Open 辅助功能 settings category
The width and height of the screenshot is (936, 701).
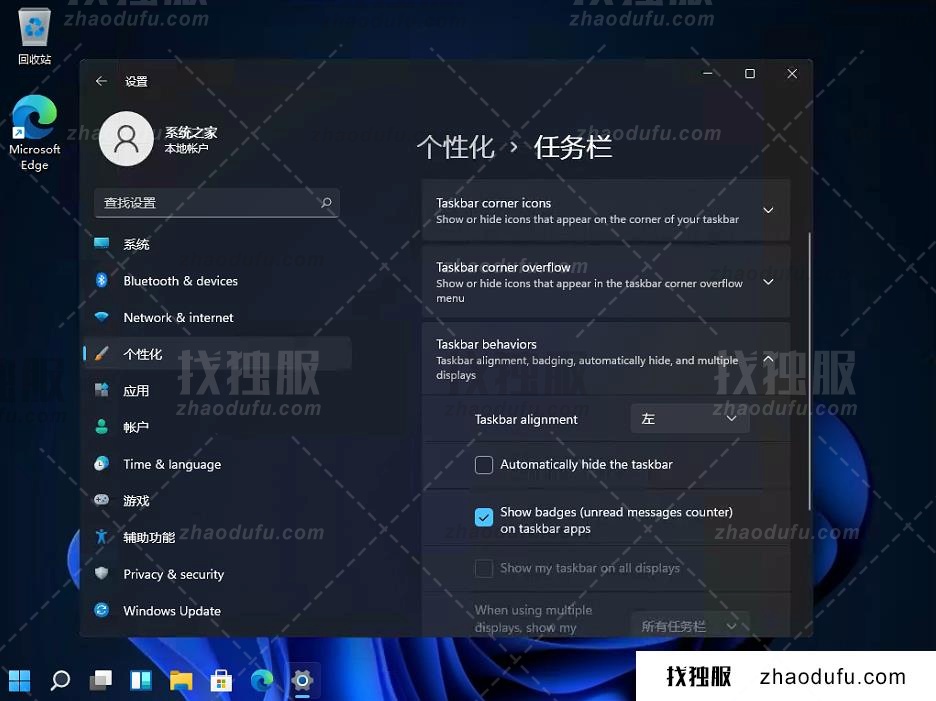217,537
